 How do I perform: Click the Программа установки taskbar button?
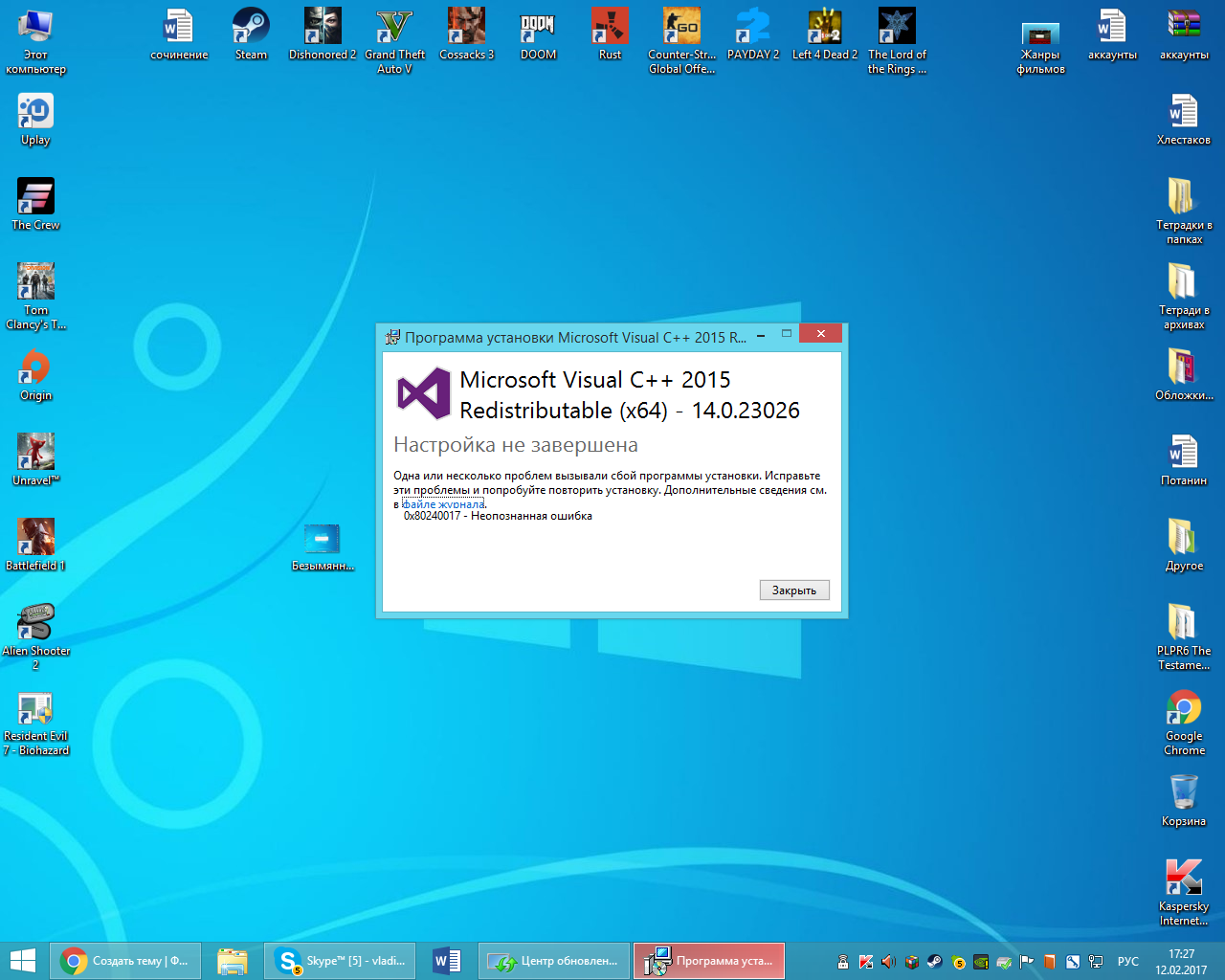click(x=709, y=961)
